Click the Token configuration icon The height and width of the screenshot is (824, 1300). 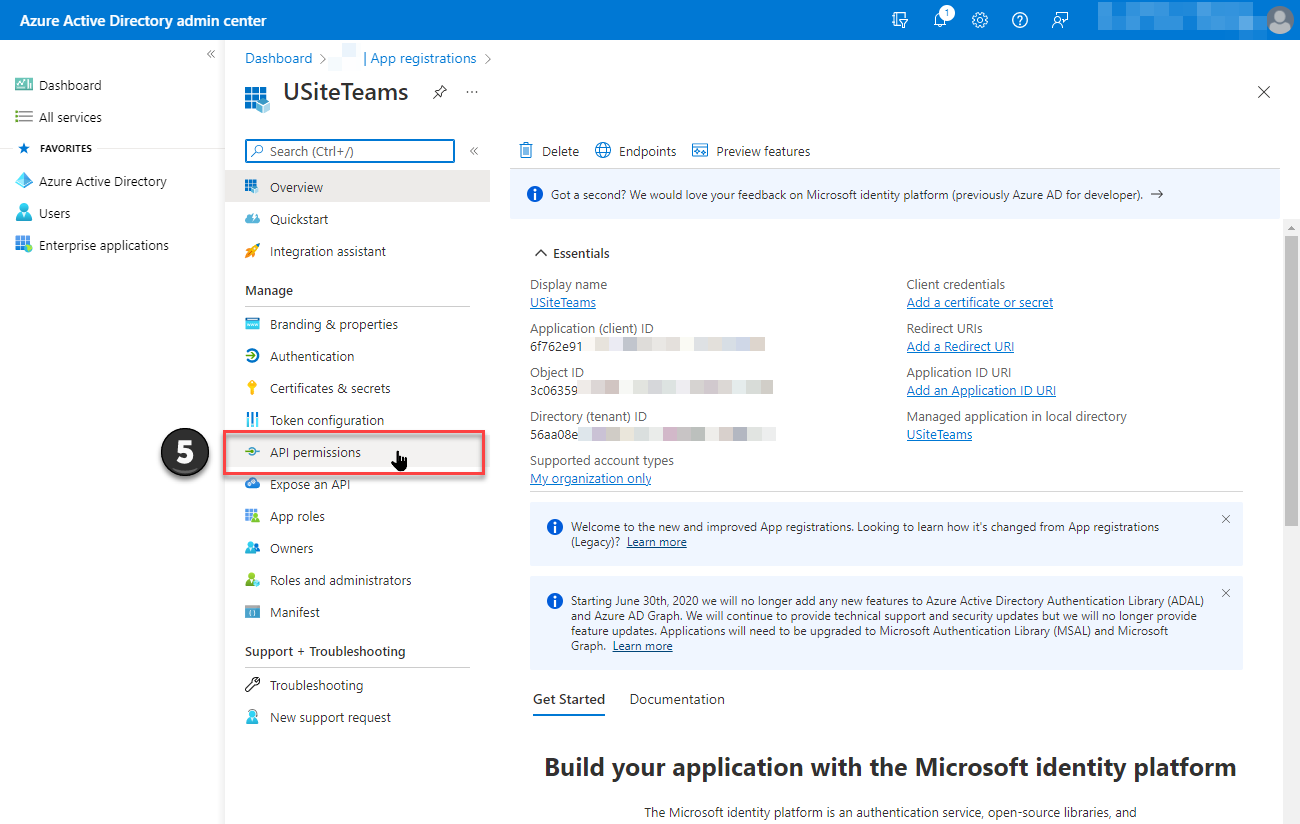(252, 420)
